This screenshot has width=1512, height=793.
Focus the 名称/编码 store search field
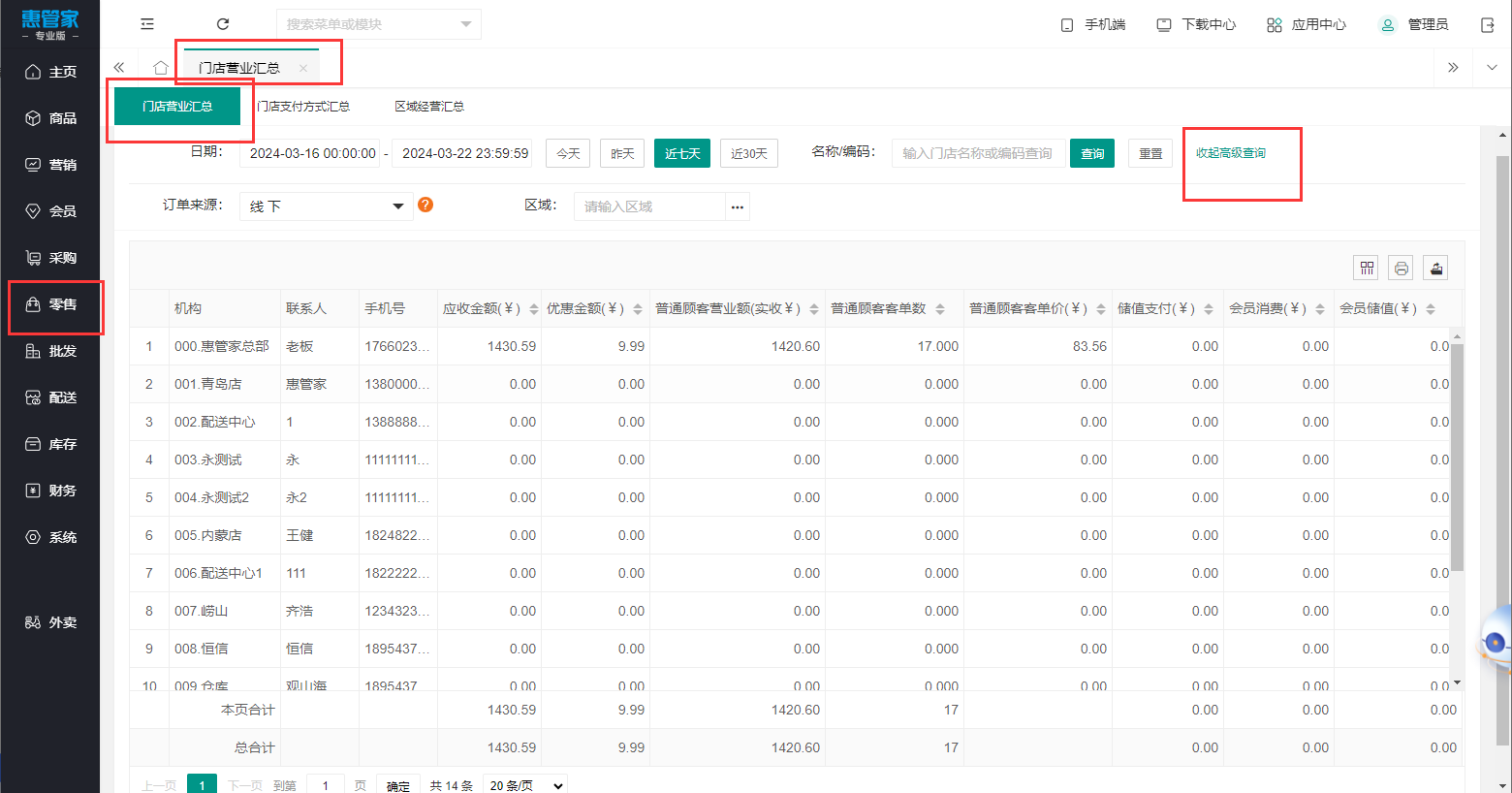pyautogui.click(x=977, y=153)
